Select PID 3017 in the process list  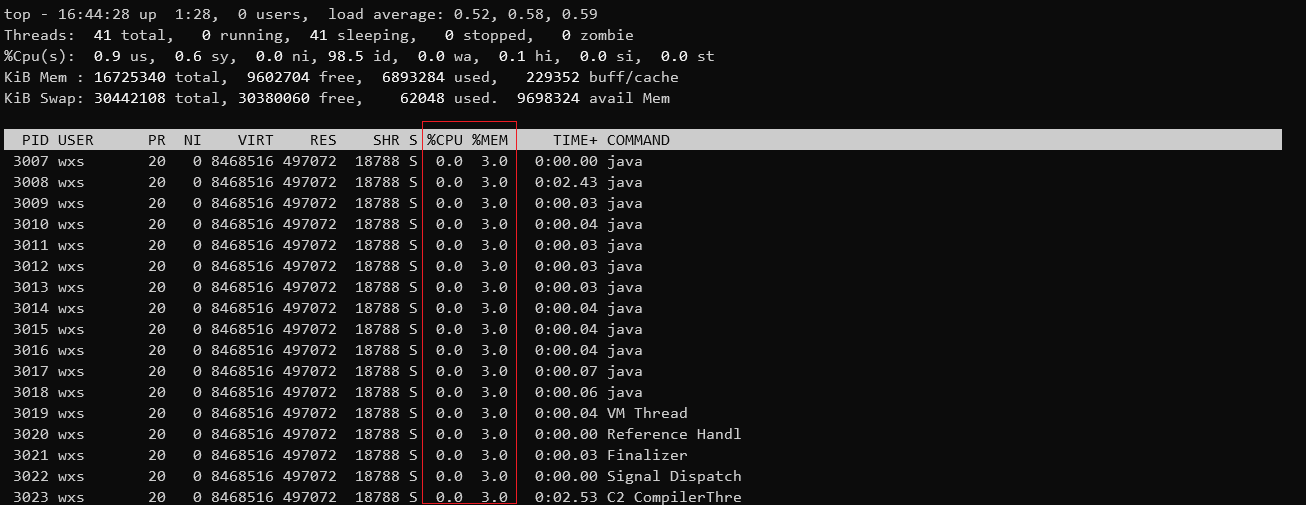click(x=31, y=371)
